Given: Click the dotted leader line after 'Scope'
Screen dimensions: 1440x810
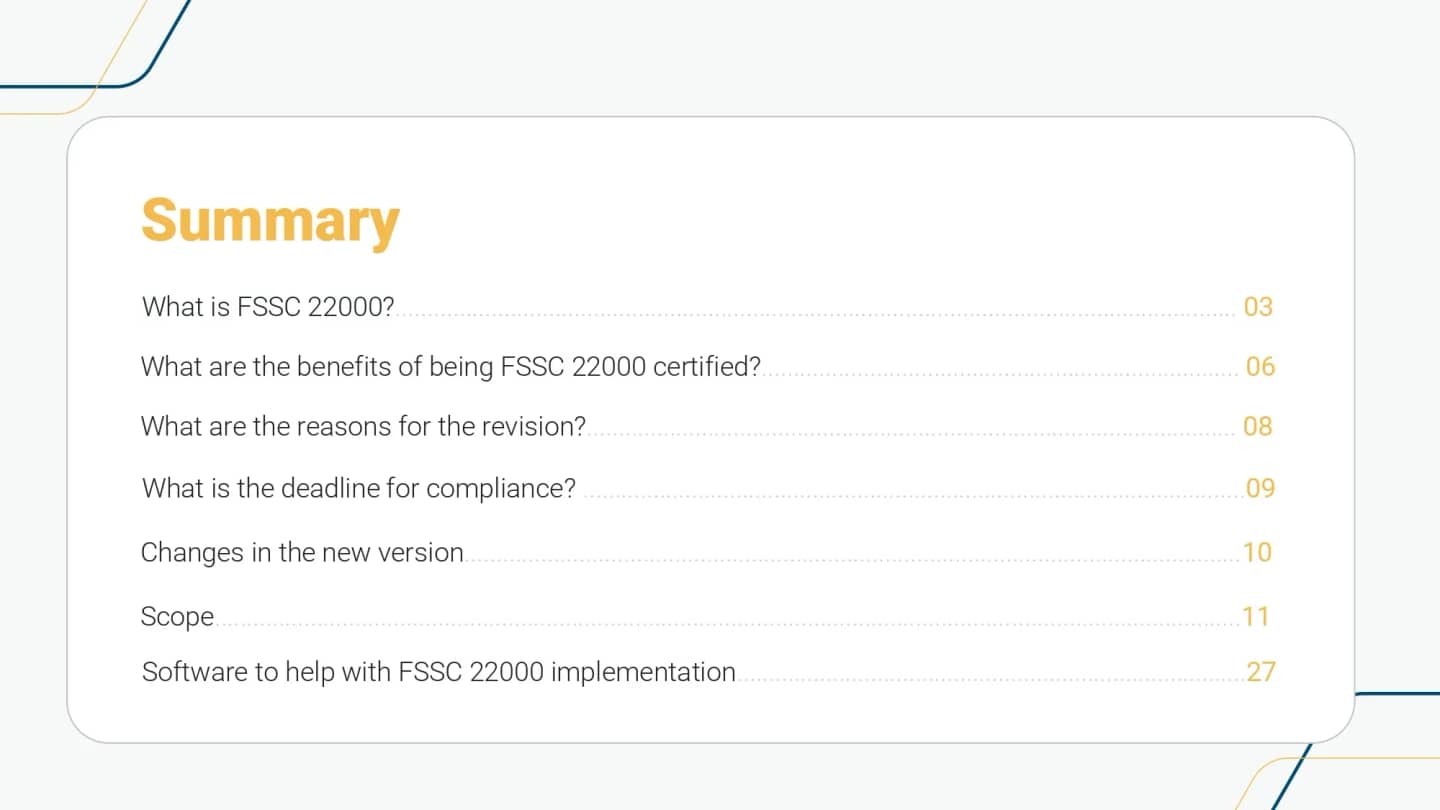Looking at the screenshot, I should pyautogui.click(x=725, y=625).
